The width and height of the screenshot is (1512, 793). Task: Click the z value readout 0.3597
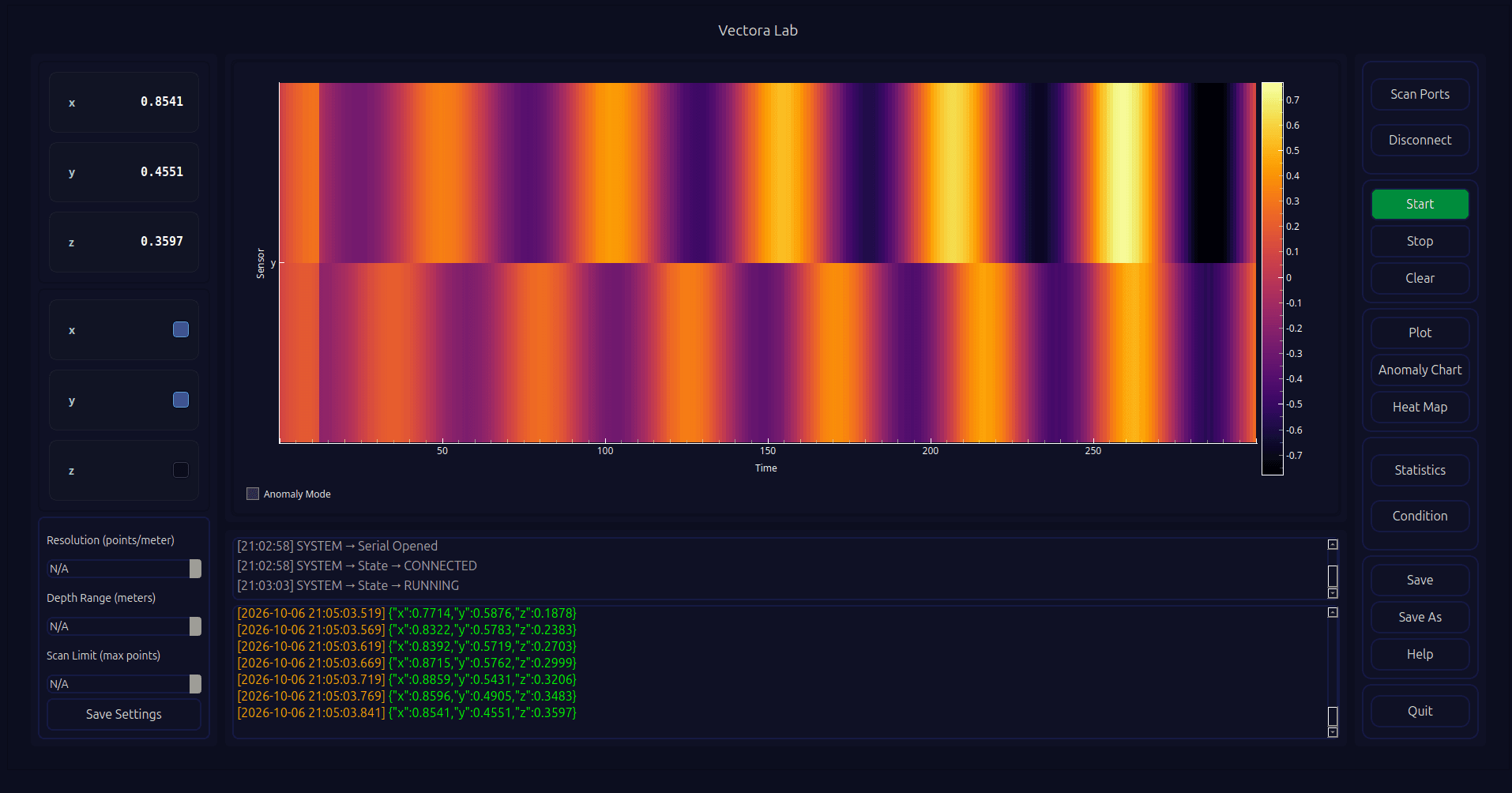click(x=162, y=241)
